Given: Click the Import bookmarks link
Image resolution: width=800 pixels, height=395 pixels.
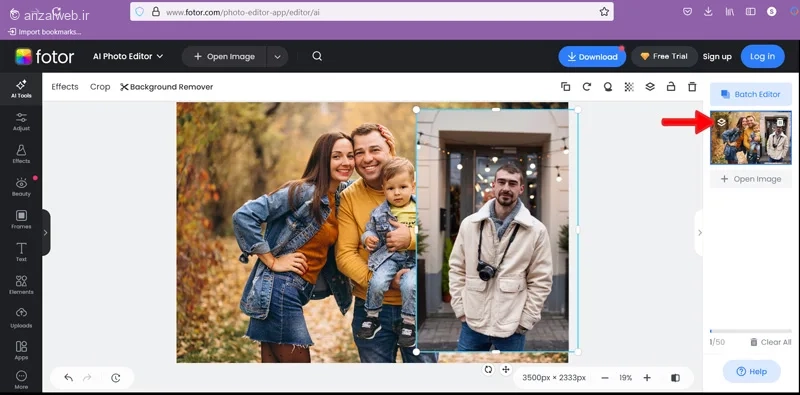Looking at the screenshot, I should coord(45,32).
